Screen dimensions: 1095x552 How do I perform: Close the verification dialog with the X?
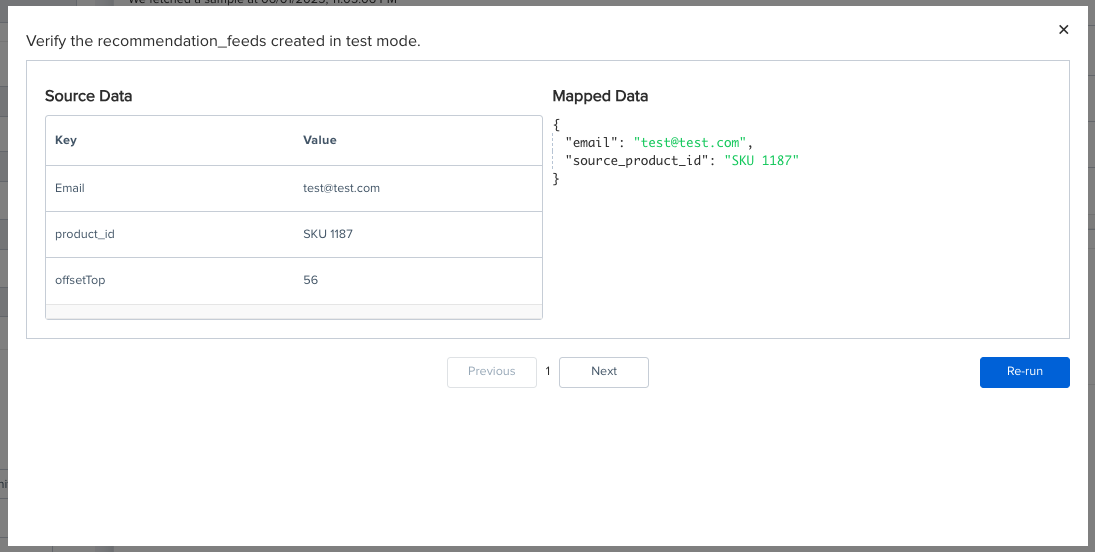[1064, 29]
